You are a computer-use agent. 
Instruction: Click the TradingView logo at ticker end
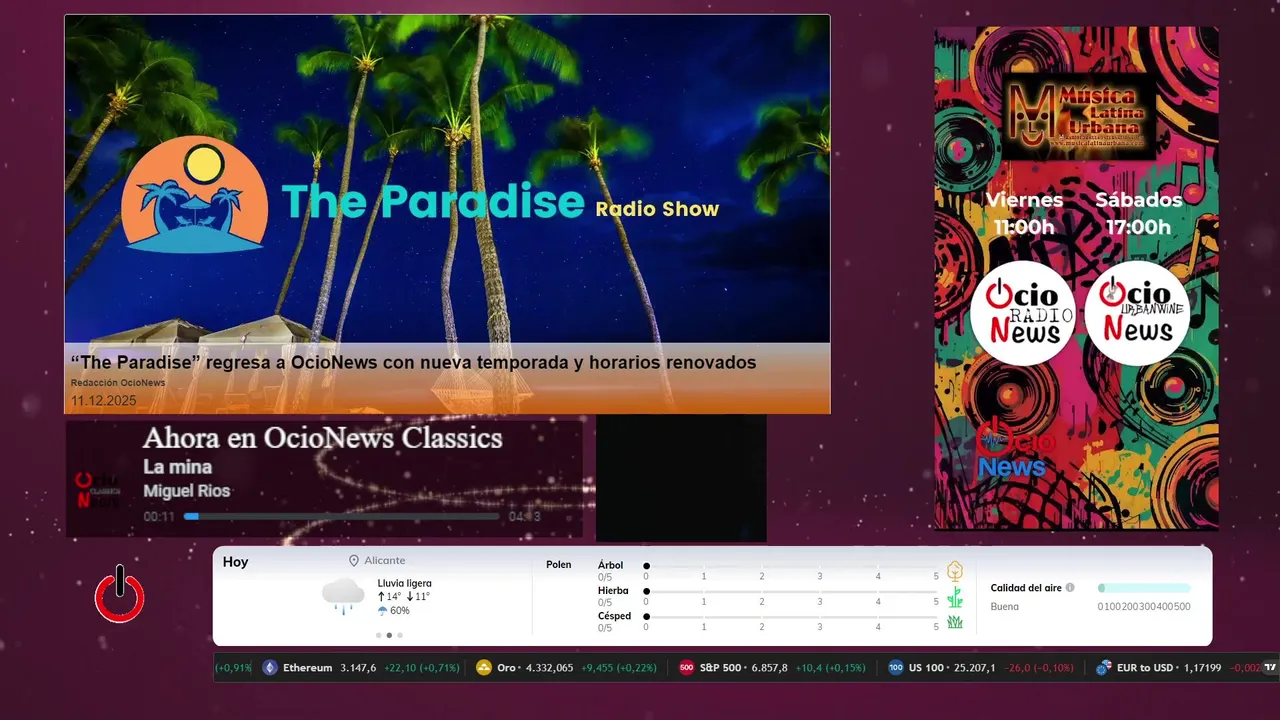click(1270, 668)
